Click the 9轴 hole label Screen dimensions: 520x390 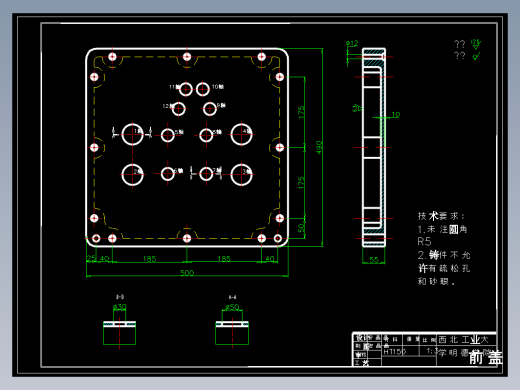pos(221,105)
